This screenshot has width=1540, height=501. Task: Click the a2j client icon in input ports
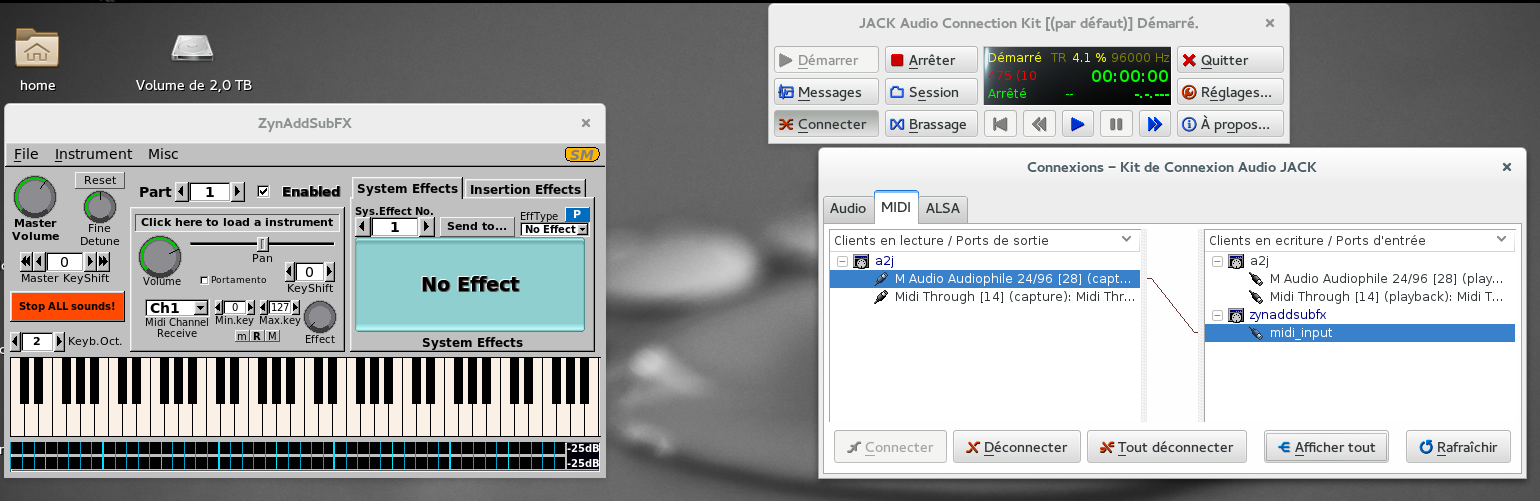[1235, 261]
